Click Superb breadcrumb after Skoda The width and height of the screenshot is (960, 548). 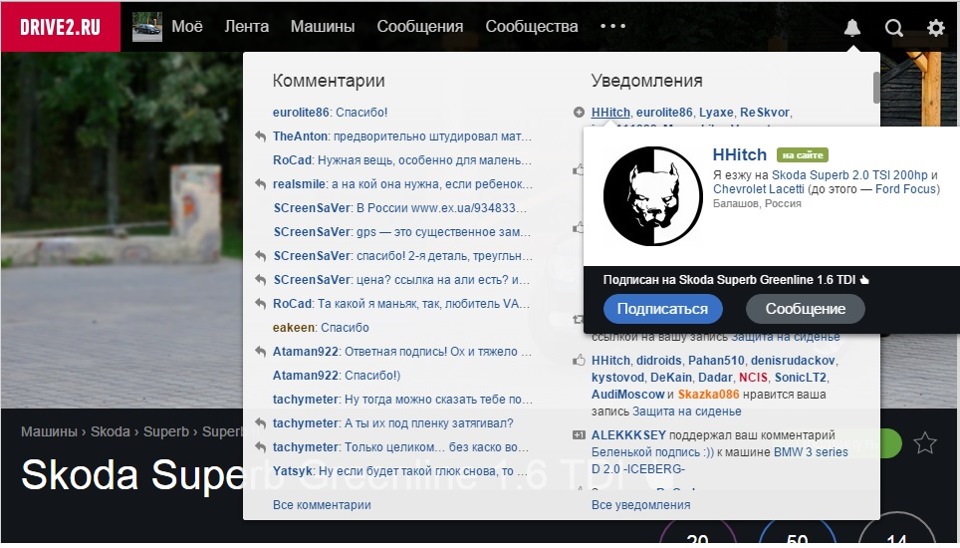(166, 432)
